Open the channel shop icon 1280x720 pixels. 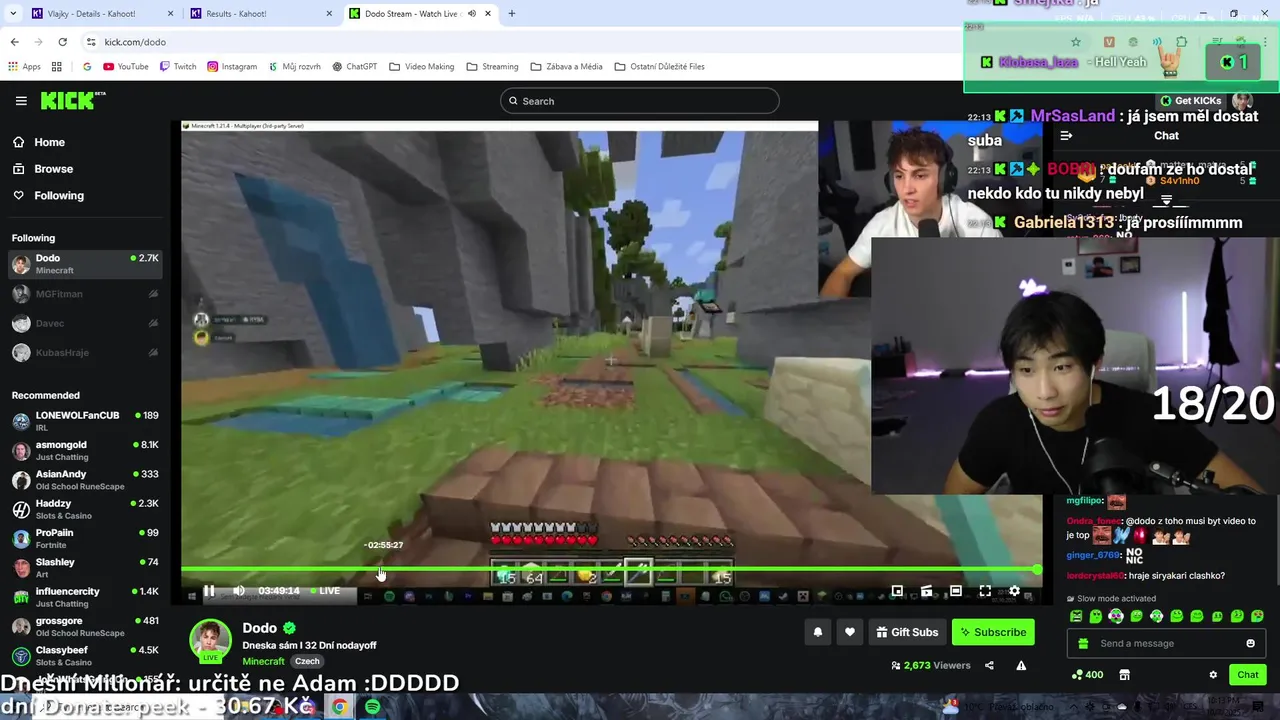pos(1124,675)
